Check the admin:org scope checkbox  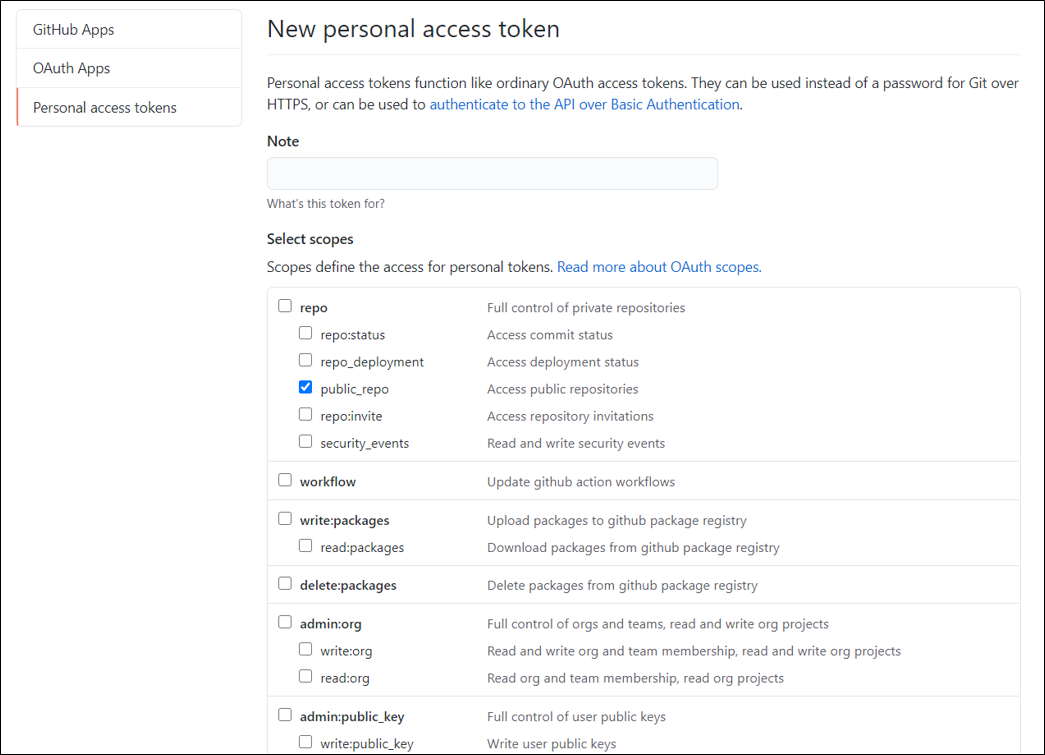click(285, 623)
